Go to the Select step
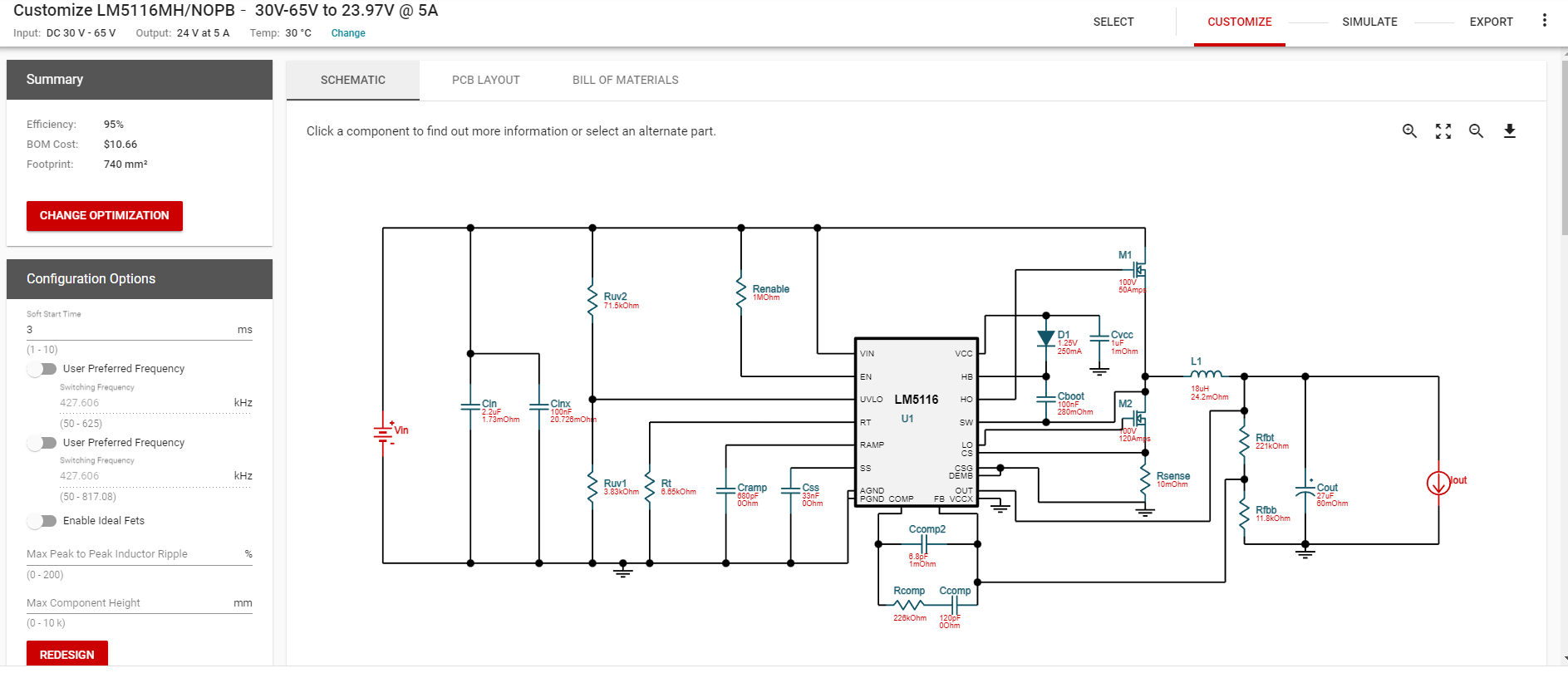 1113,22
